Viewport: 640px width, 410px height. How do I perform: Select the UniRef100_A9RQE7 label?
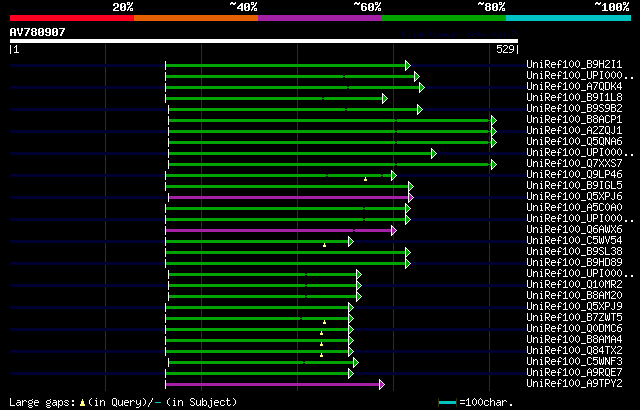pos(574,373)
